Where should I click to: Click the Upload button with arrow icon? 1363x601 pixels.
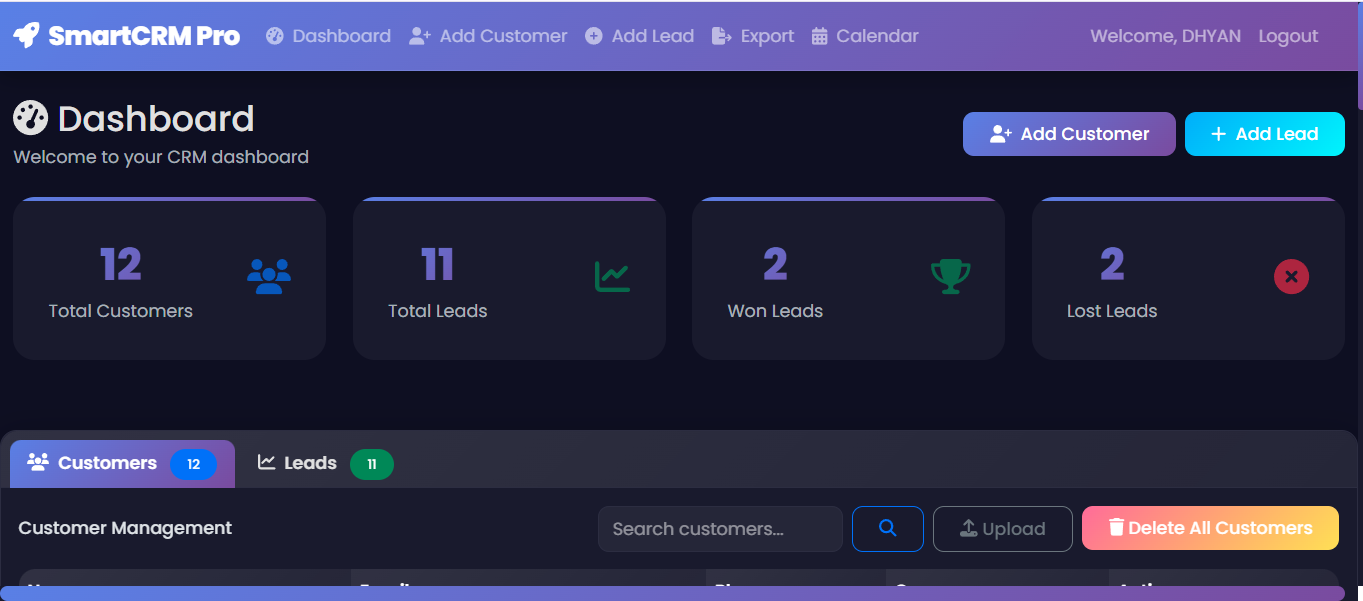point(1002,528)
